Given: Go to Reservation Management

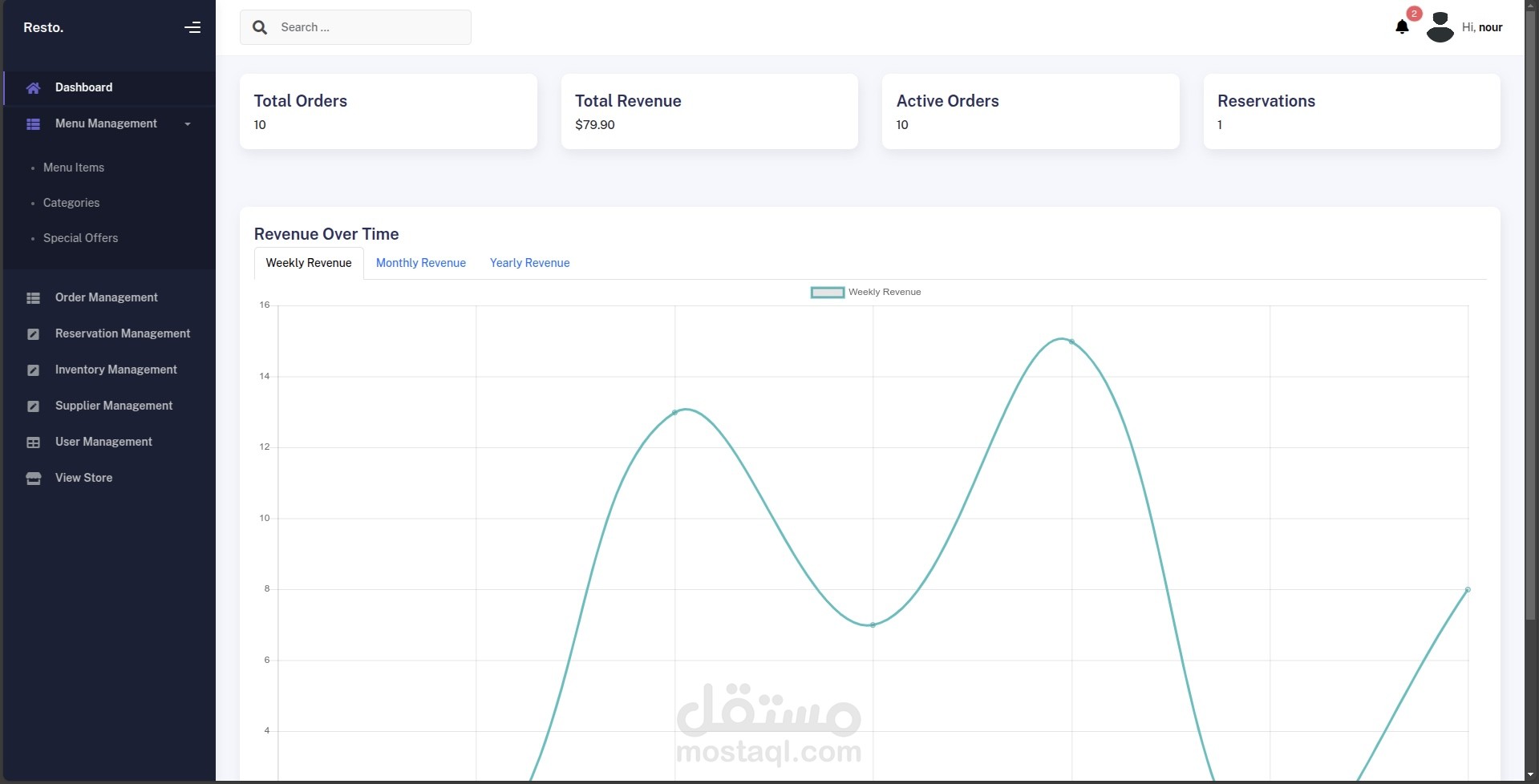Looking at the screenshot, I should tap(123, 333).
